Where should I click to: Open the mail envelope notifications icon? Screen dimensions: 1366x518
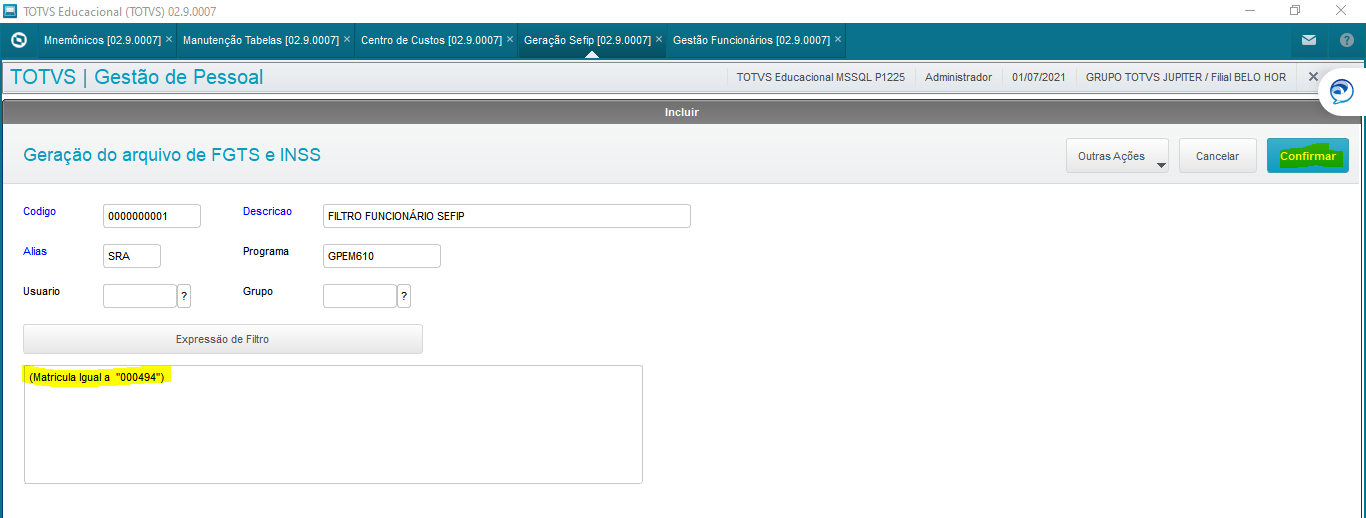pos(1309,41)
